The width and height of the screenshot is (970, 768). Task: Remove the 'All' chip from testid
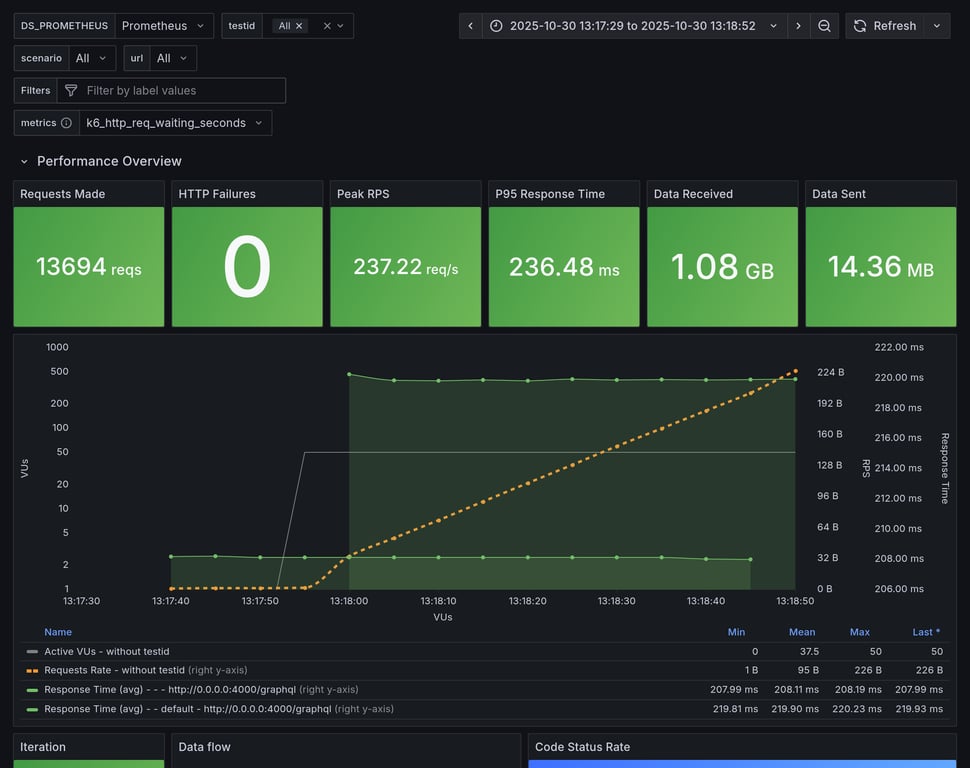coord(299,26)
